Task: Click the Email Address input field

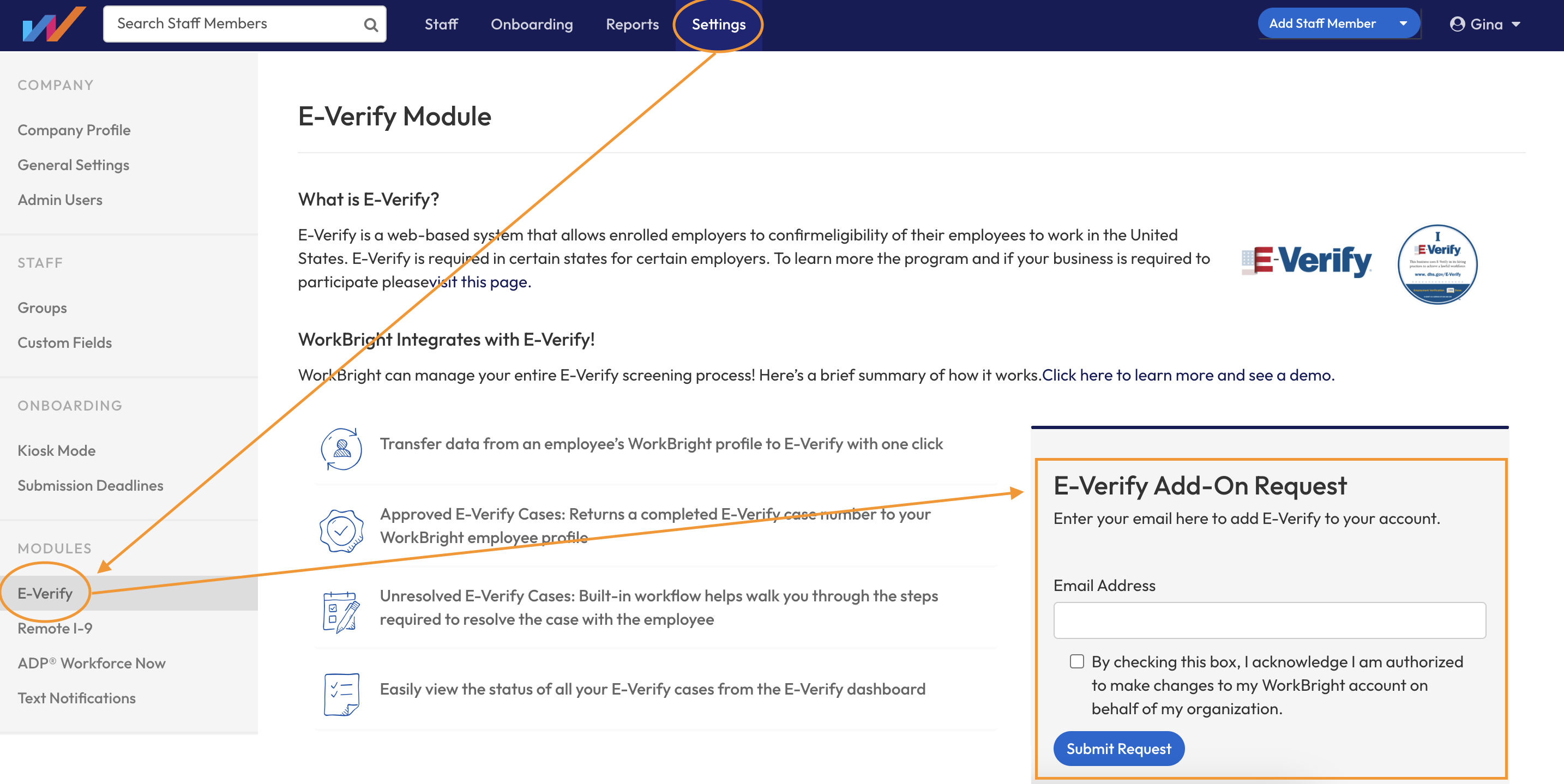Action: pos(1269,620)
